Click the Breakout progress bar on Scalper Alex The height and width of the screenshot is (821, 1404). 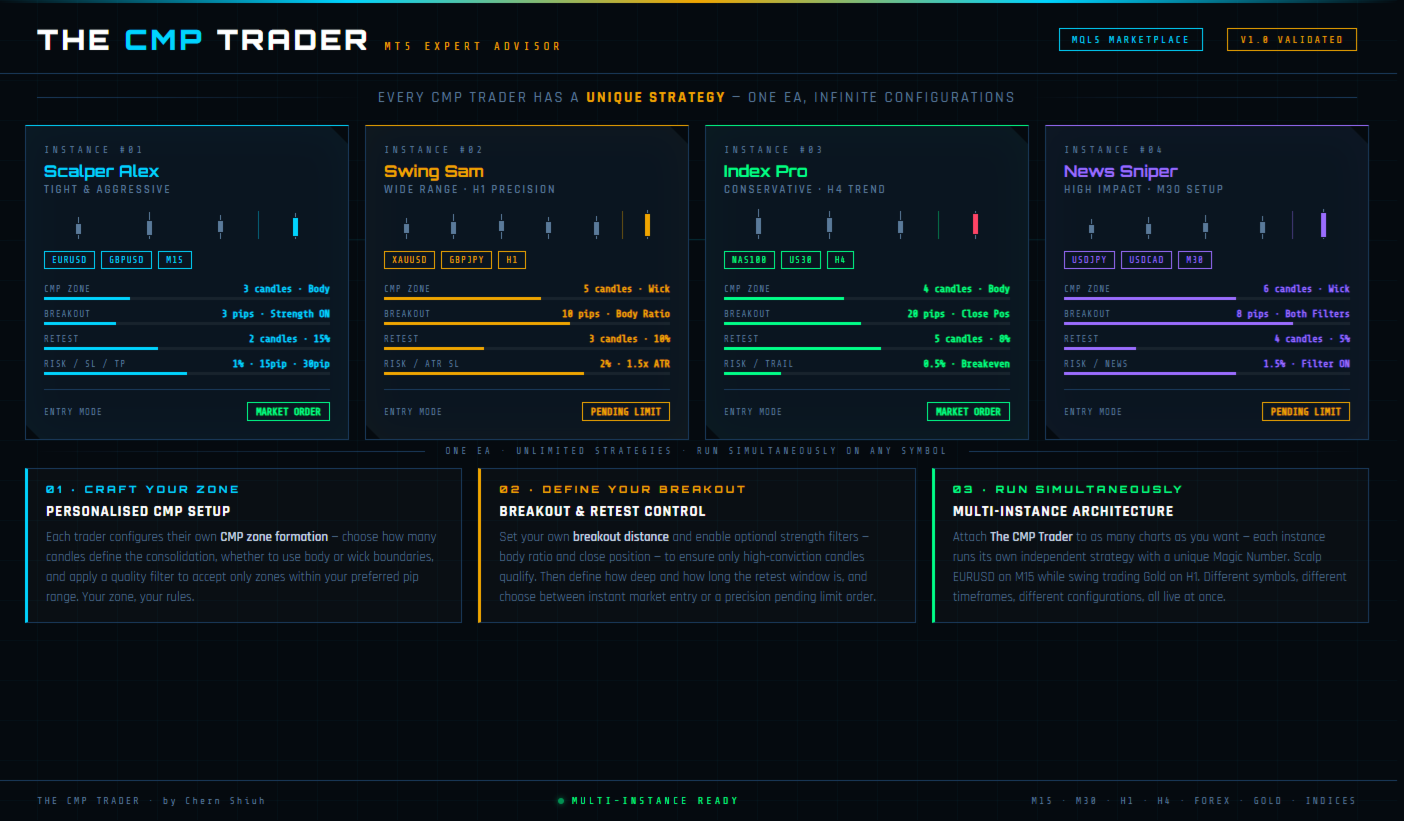(x=187, y=323)
